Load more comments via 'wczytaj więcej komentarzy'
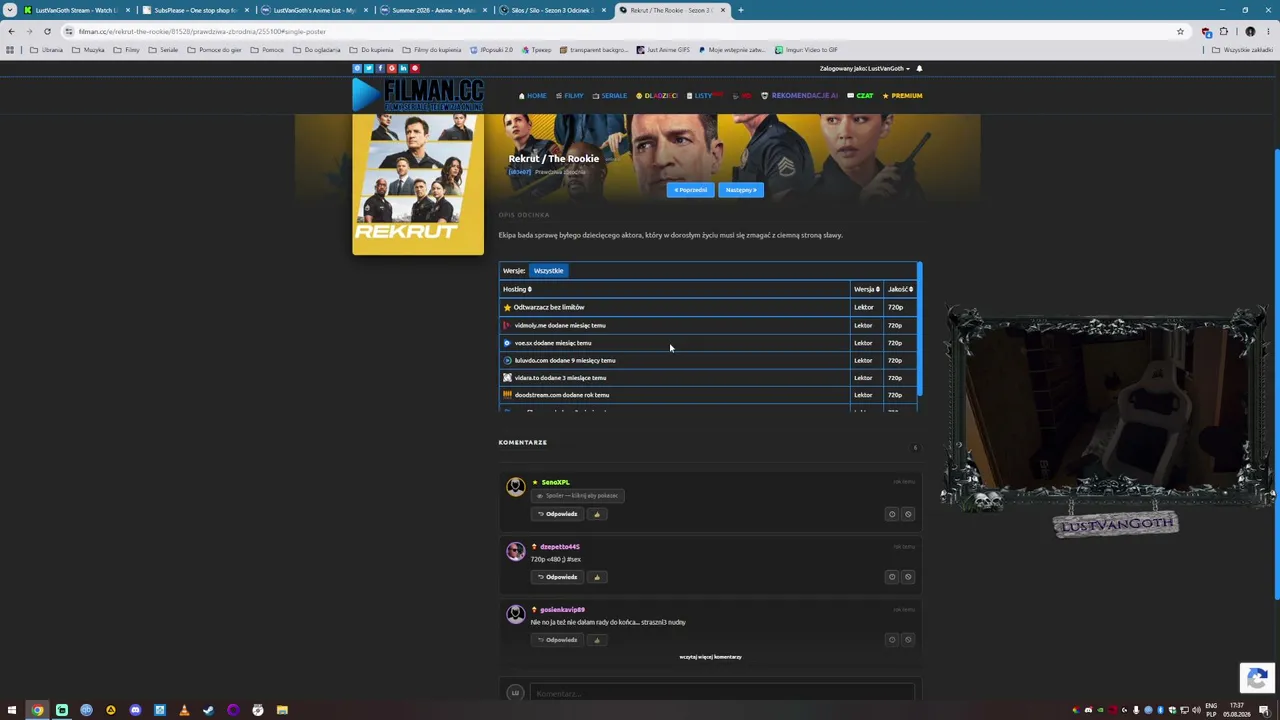1280x720 pixels. [710, 657]
